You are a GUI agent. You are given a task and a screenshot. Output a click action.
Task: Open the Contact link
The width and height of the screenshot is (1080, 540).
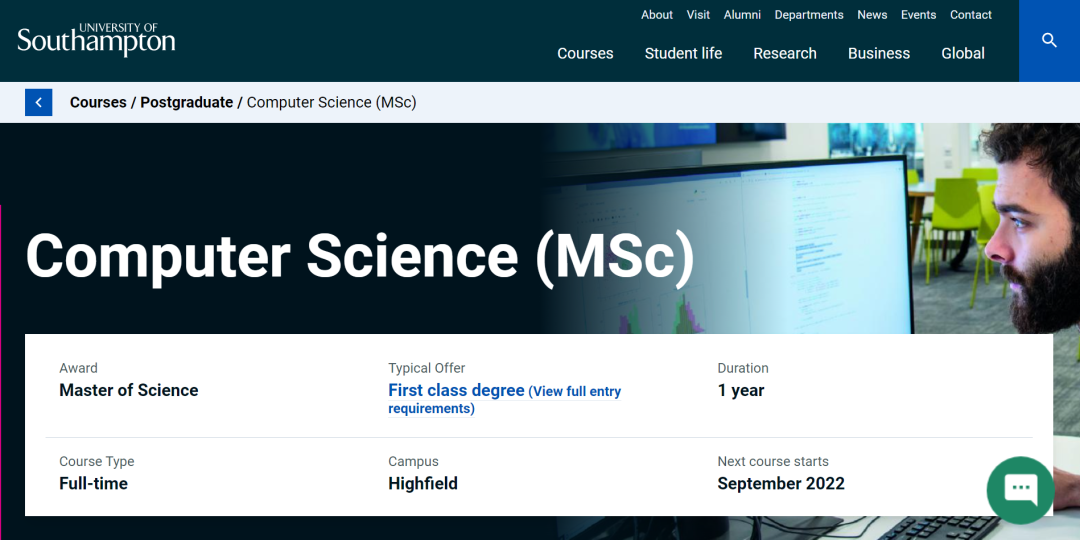click(970, 15)
